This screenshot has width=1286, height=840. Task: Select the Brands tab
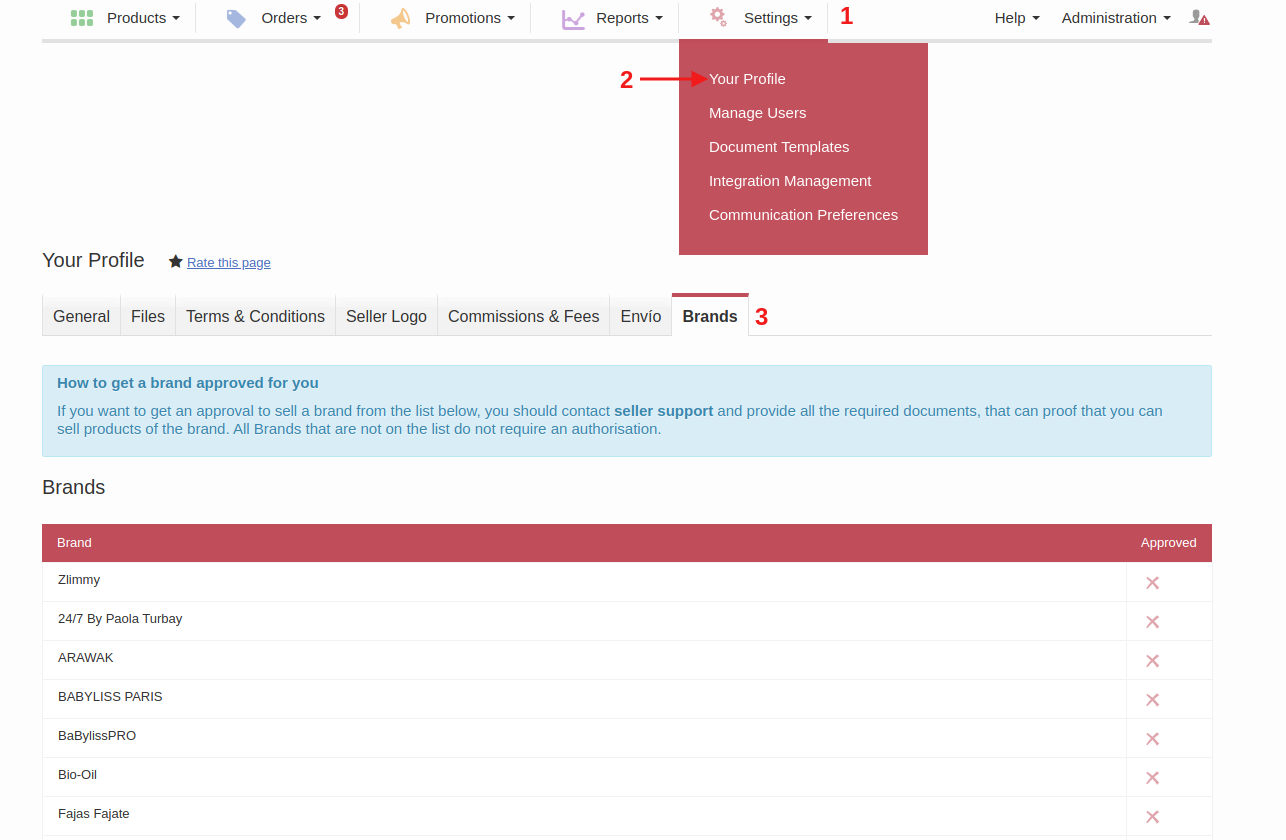tap(710, 316)
